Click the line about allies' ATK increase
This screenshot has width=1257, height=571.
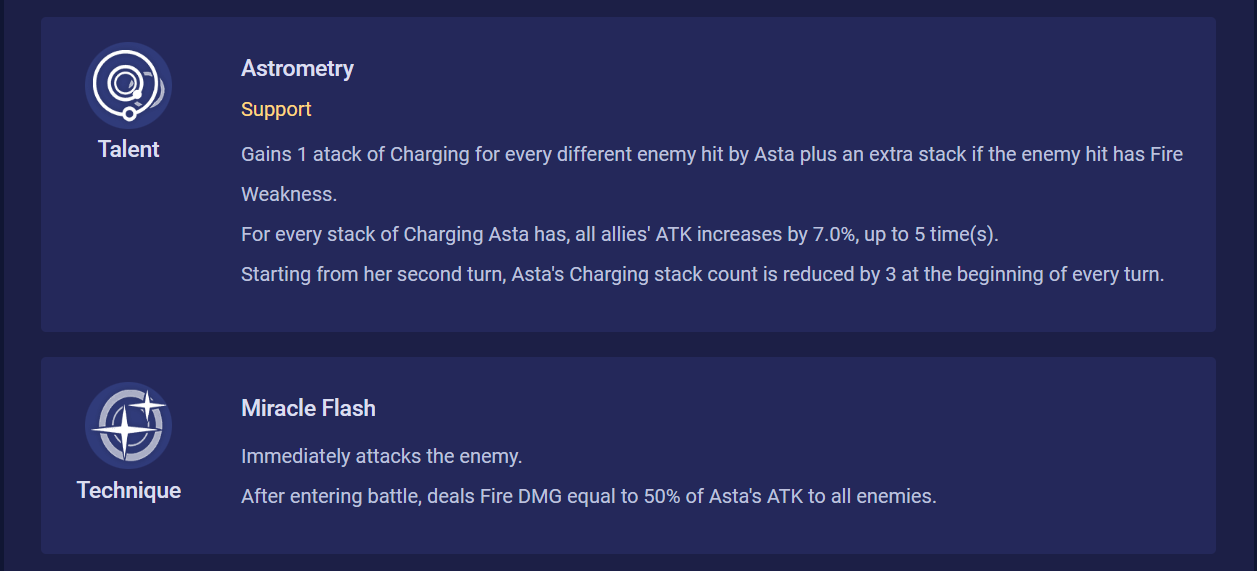click(x=620, y=234)
